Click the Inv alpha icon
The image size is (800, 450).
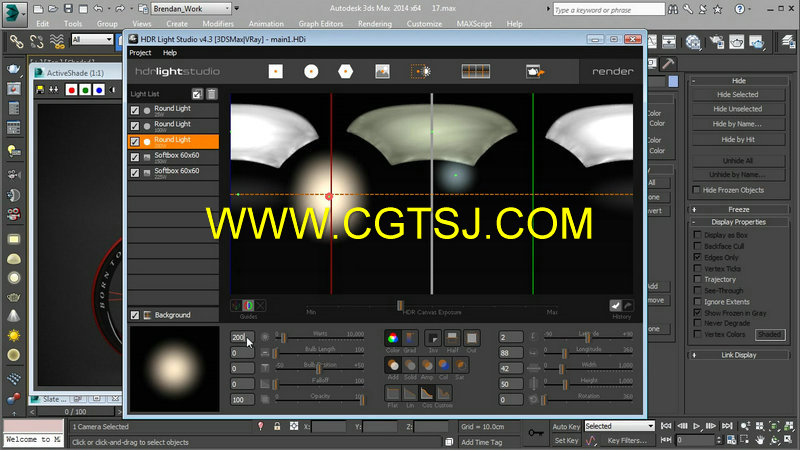433,338
